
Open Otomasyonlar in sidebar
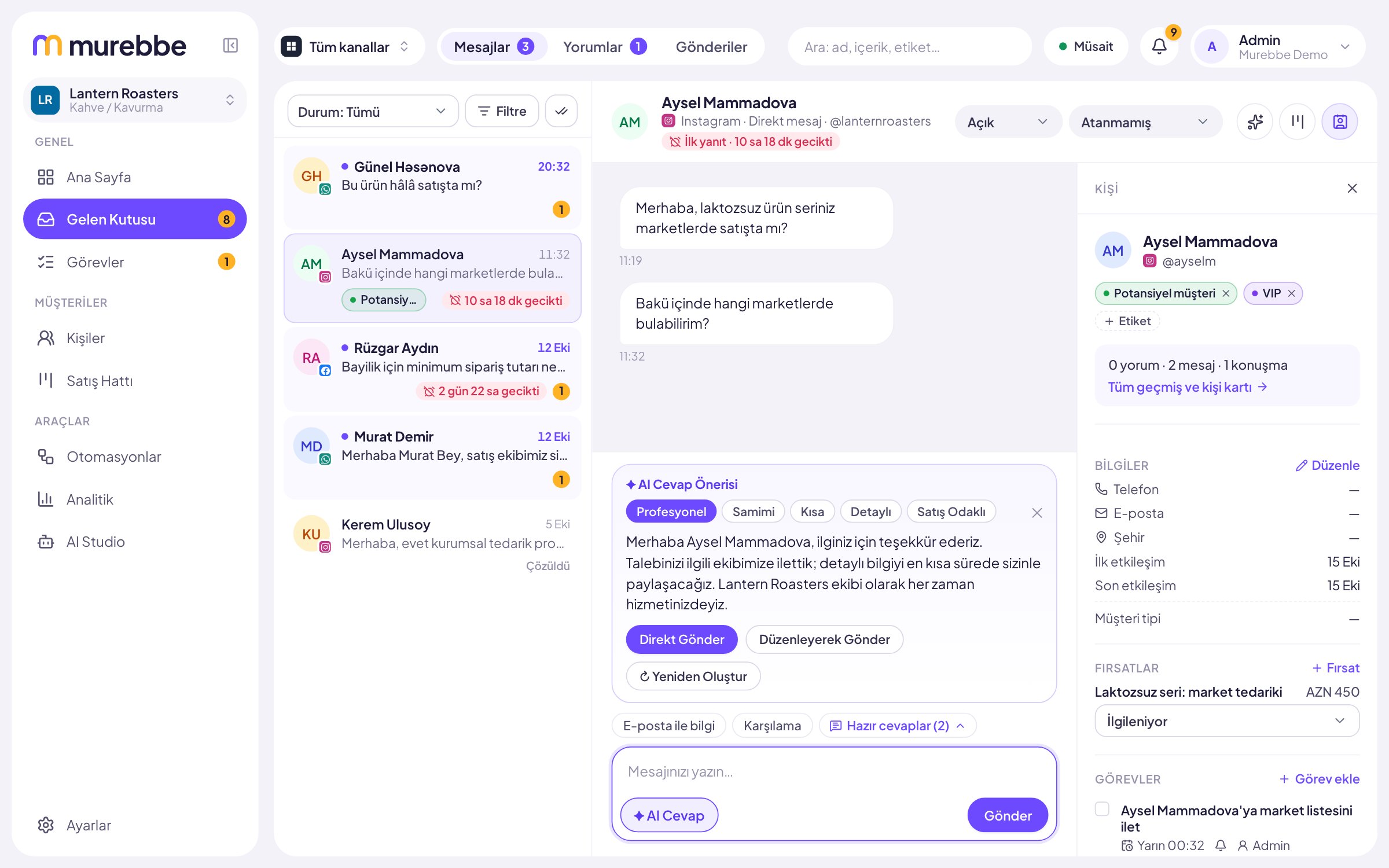135,457
